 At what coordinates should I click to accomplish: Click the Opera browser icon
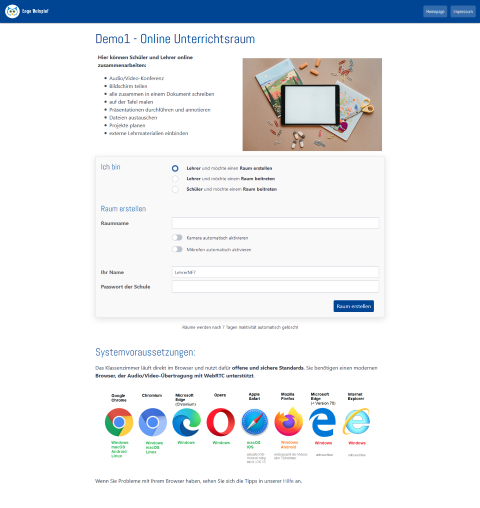click(220, 422)
